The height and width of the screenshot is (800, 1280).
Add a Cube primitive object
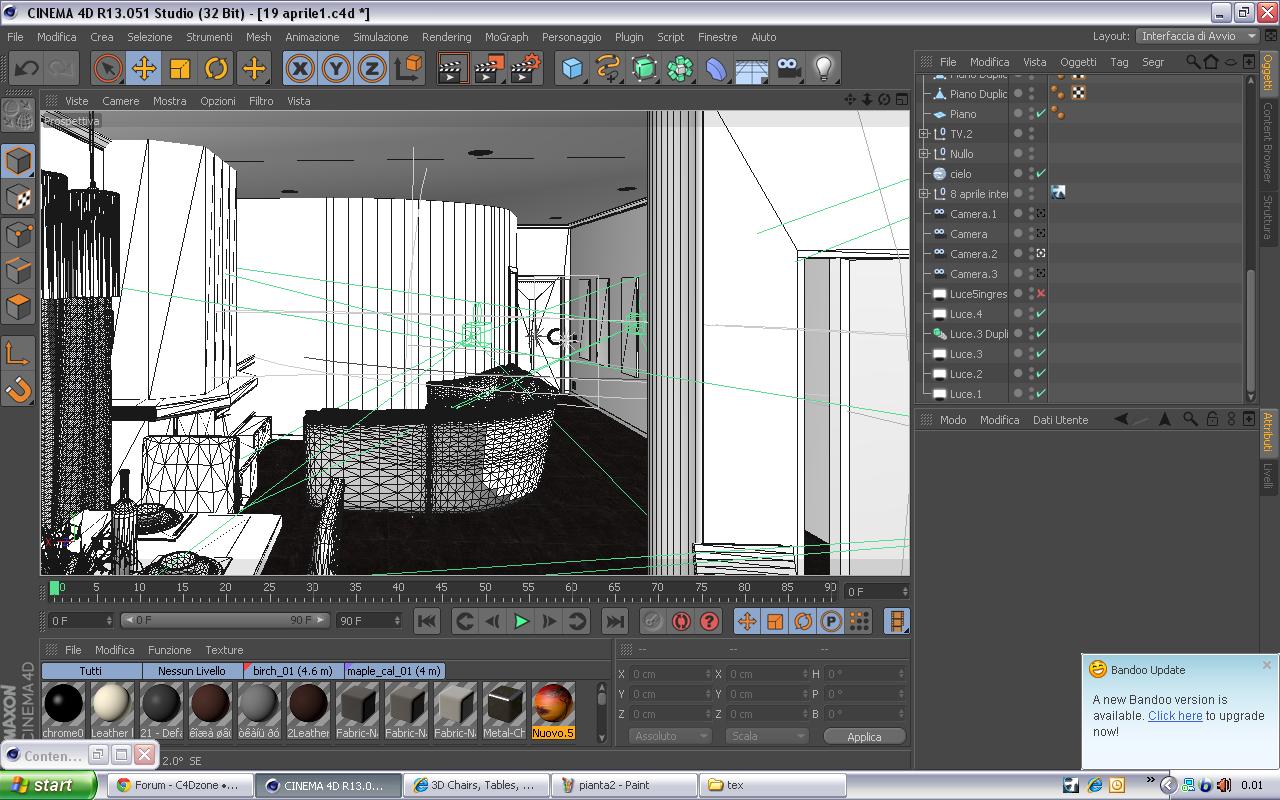point(572,68)
